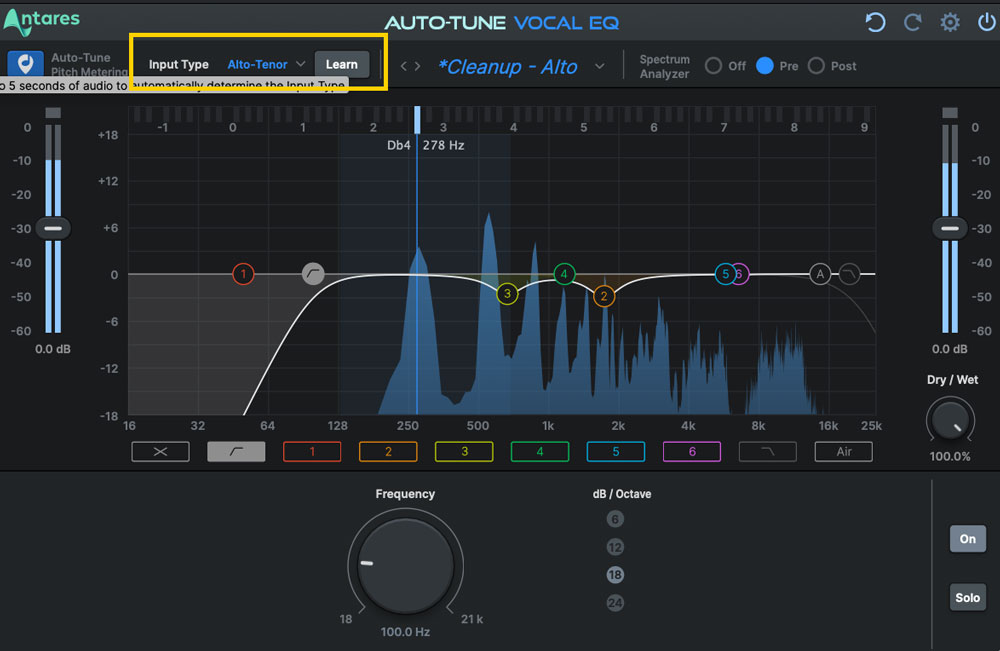Click the 100.0 Hz frequency value
This screenshot has height=651, width=1000.
tap(406, 632)
